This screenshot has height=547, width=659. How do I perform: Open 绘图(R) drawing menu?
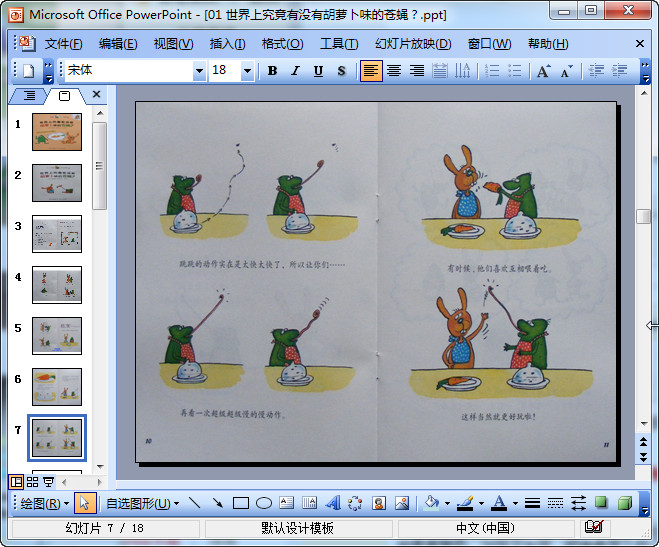coord(45,503)
